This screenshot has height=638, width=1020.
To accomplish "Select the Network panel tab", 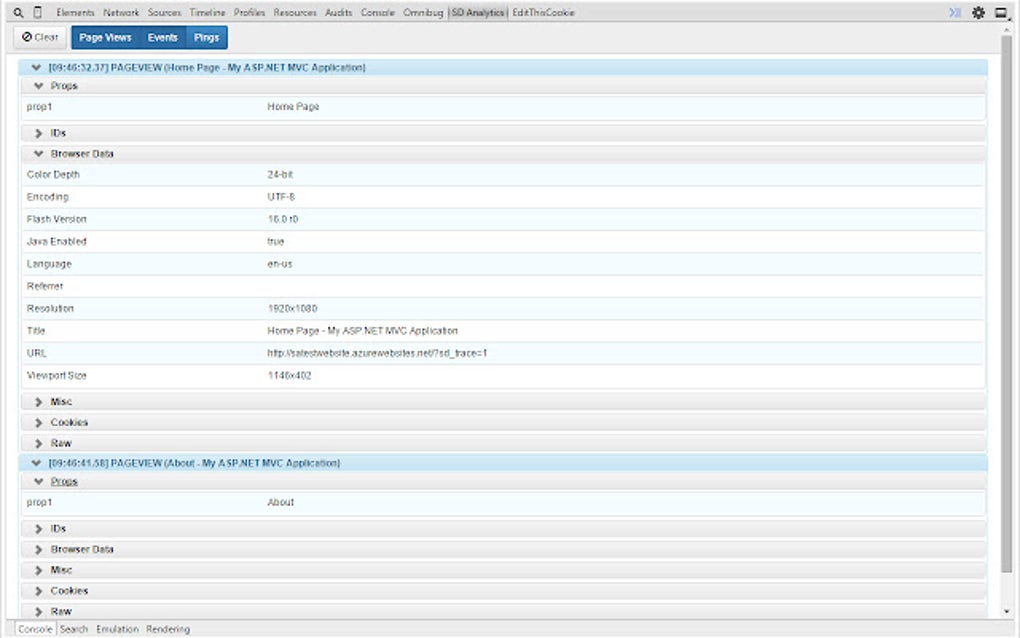I will click(x=122, y=12).
